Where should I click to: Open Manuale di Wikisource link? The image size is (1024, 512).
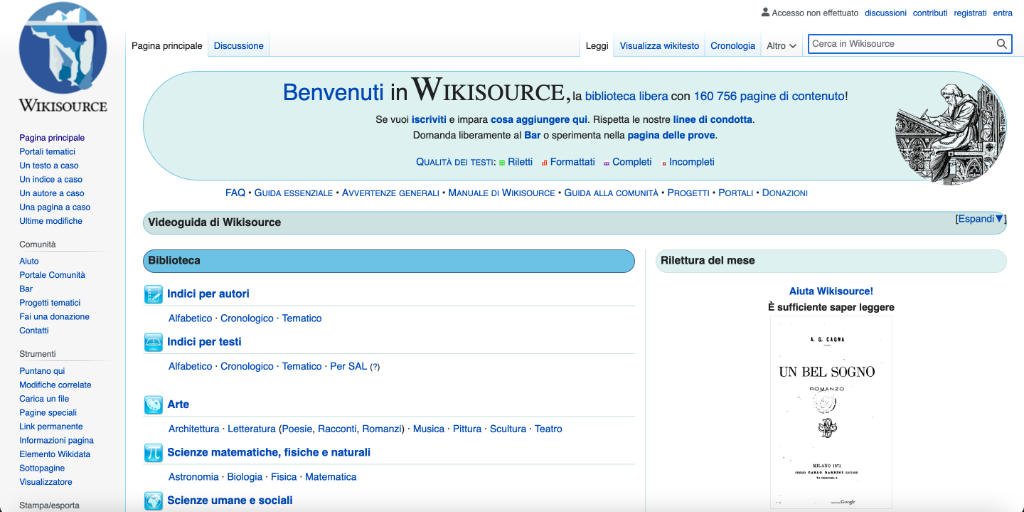point(502,193)
